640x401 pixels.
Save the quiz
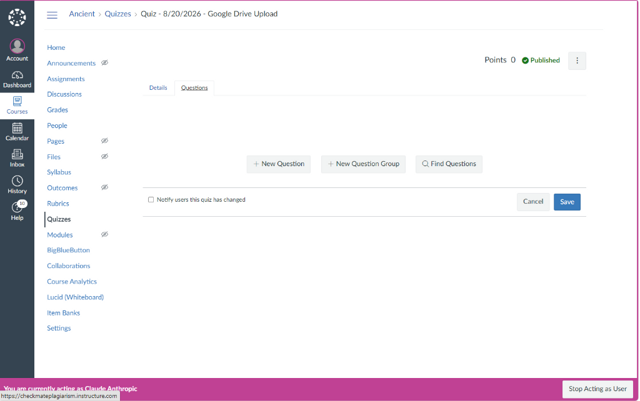click(x=567, y=202)
